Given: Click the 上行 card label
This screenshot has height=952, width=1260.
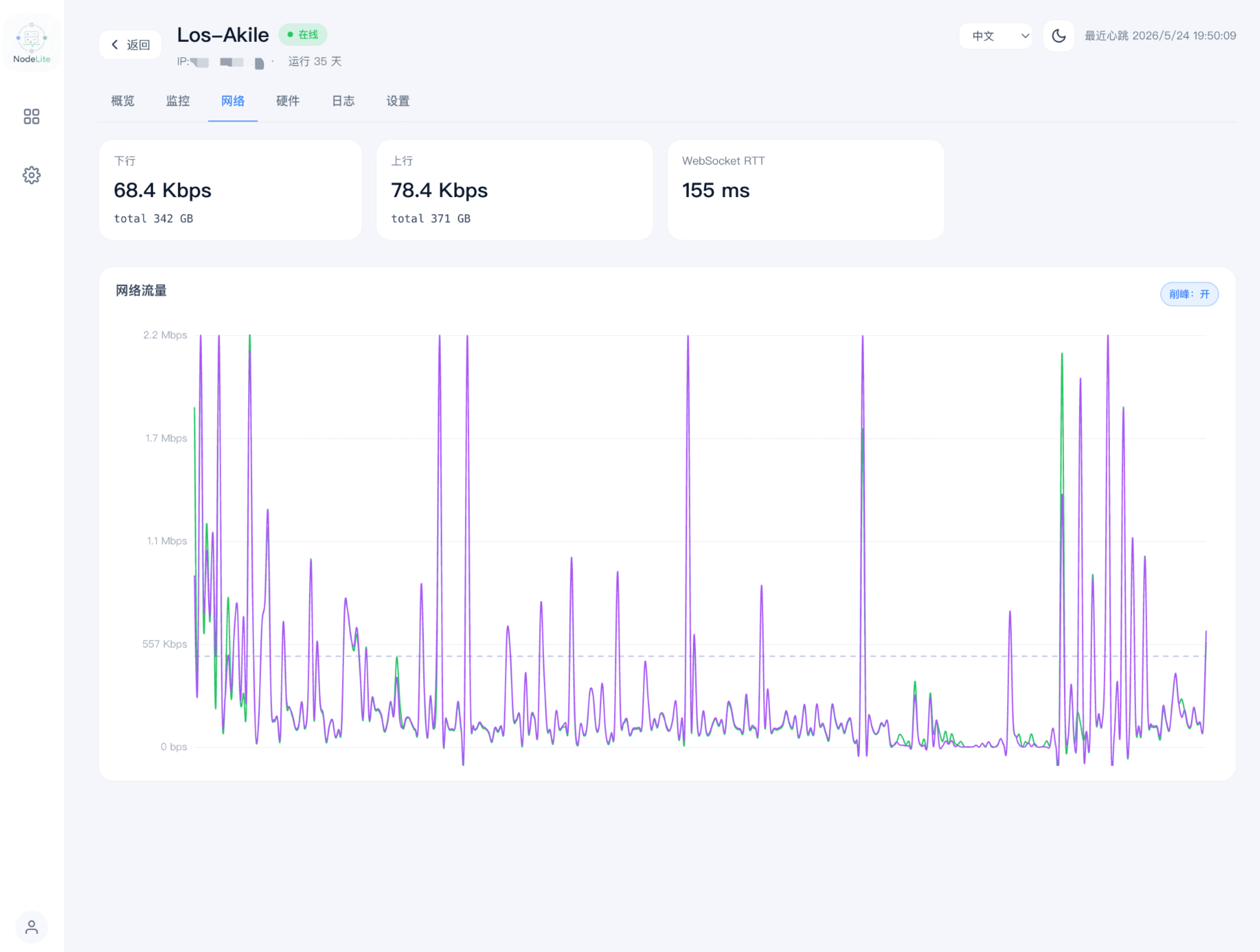Looking at the screenshot, I should [x=402, y=161].
